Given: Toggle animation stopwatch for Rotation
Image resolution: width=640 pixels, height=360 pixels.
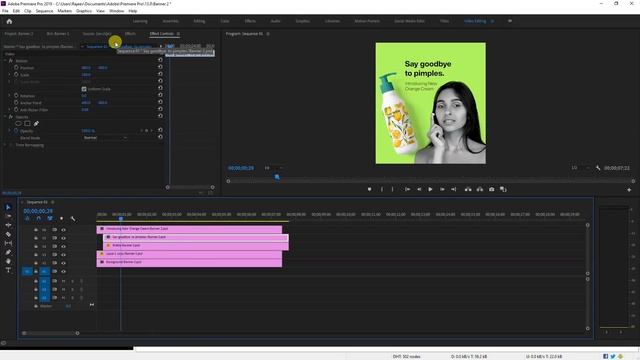Looking at the screenshot, I should pos(16,96).
